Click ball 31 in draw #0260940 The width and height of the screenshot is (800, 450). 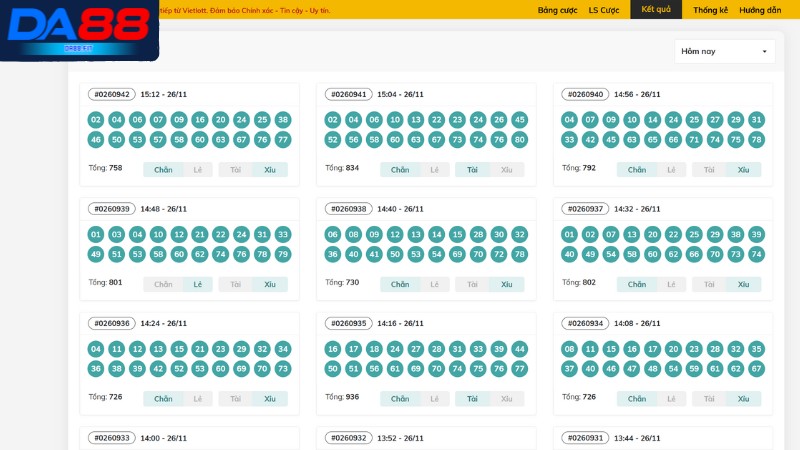[x=756, y=120]
